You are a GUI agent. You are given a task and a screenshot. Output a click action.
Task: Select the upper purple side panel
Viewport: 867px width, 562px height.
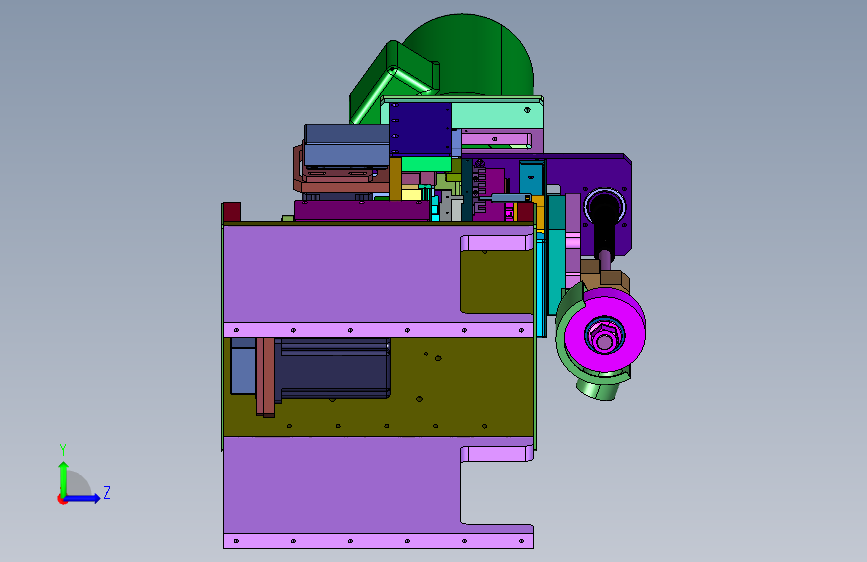[343, 274]
